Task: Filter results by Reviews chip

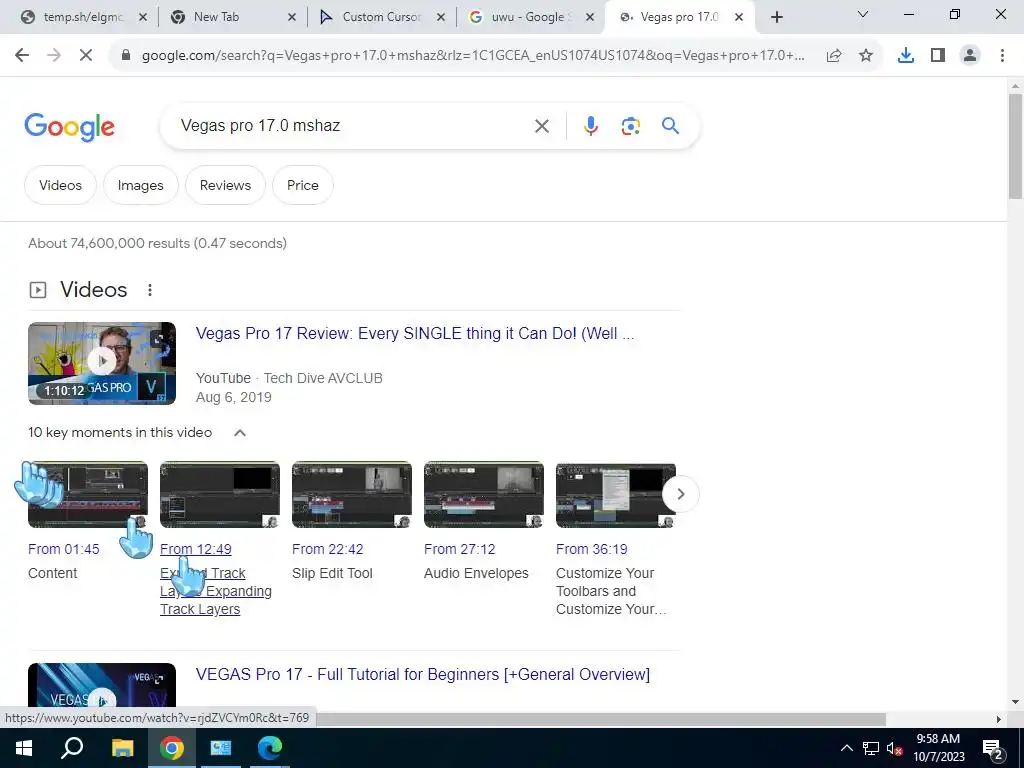Action: pyautogui.click(x=225, y=185)
